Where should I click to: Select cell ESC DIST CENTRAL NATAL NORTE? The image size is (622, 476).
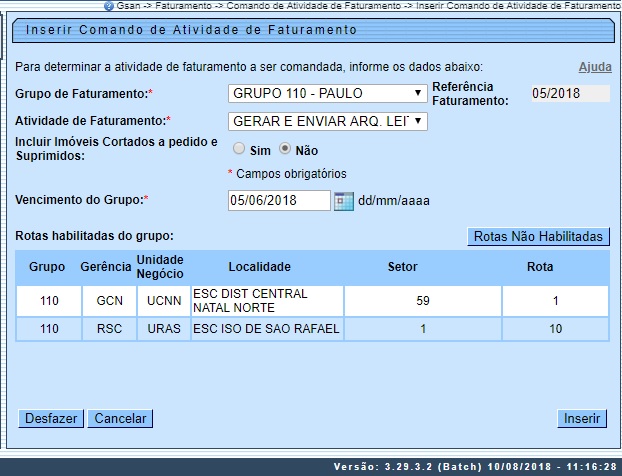[x=267, y=301]
